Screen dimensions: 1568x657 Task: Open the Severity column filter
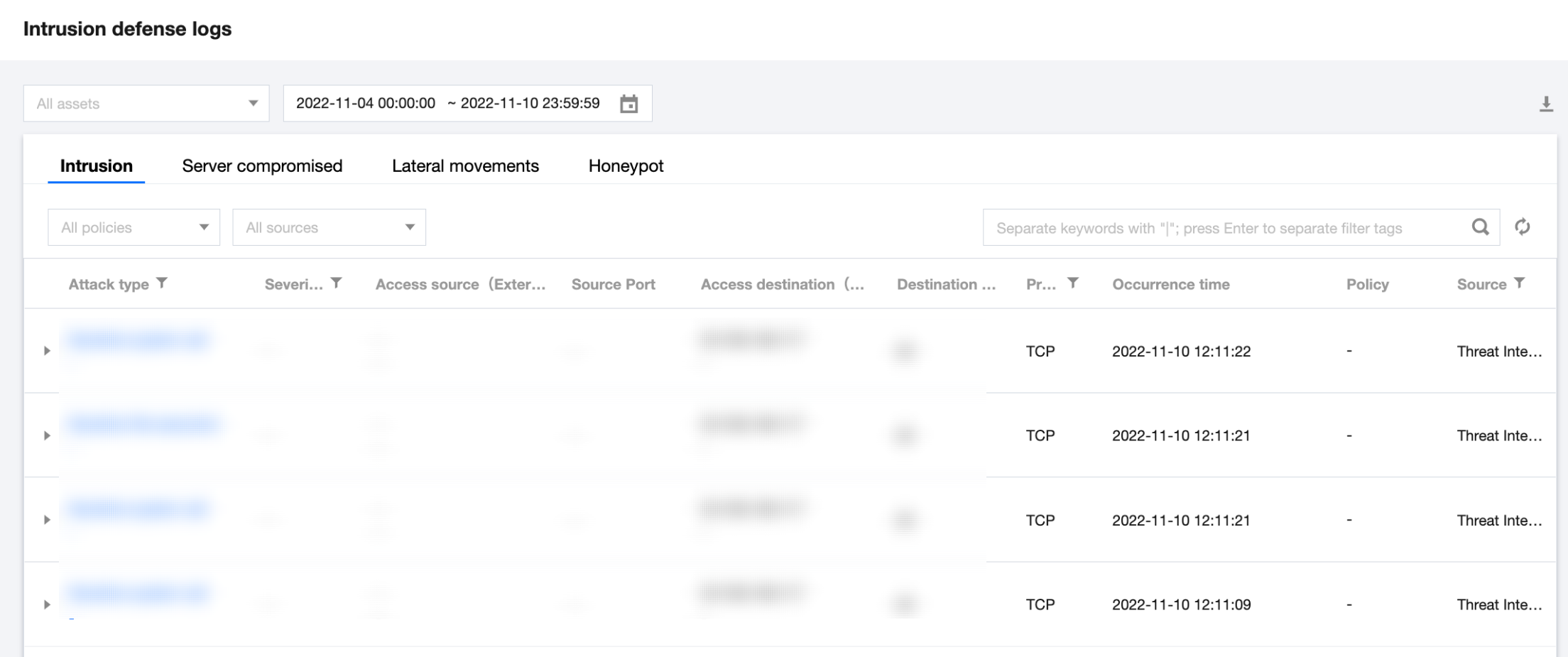[337, 283]
